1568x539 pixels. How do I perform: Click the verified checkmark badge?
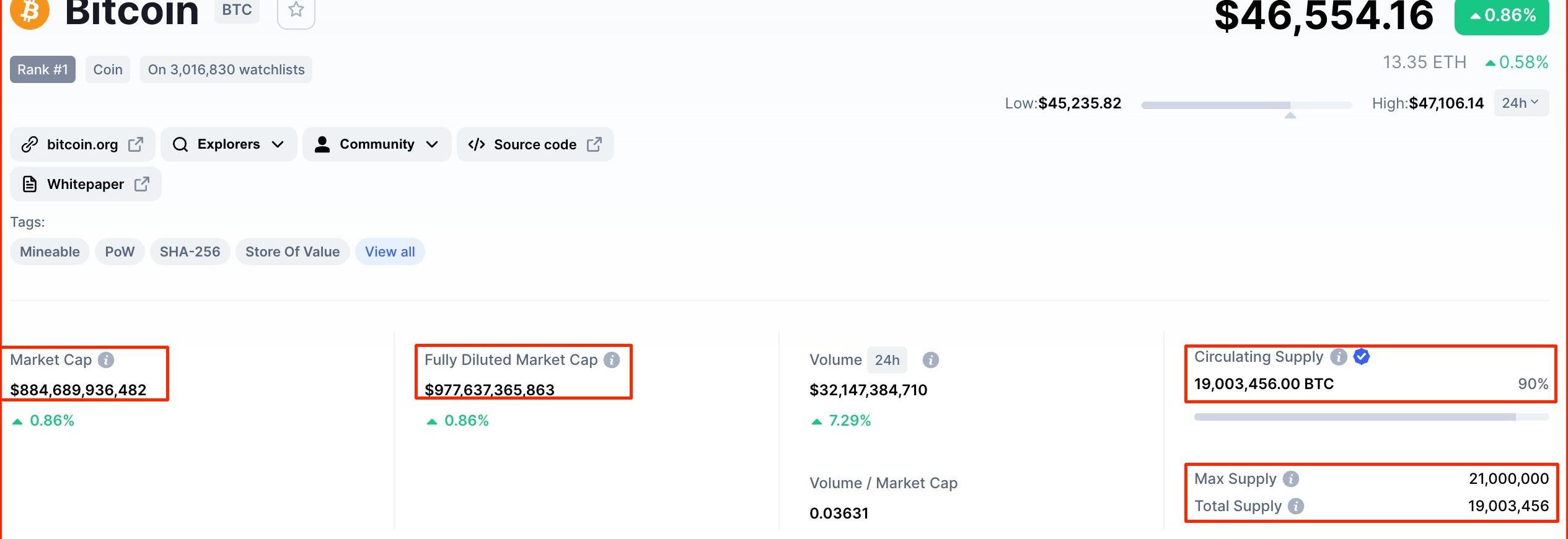[x=1362, y=357]
